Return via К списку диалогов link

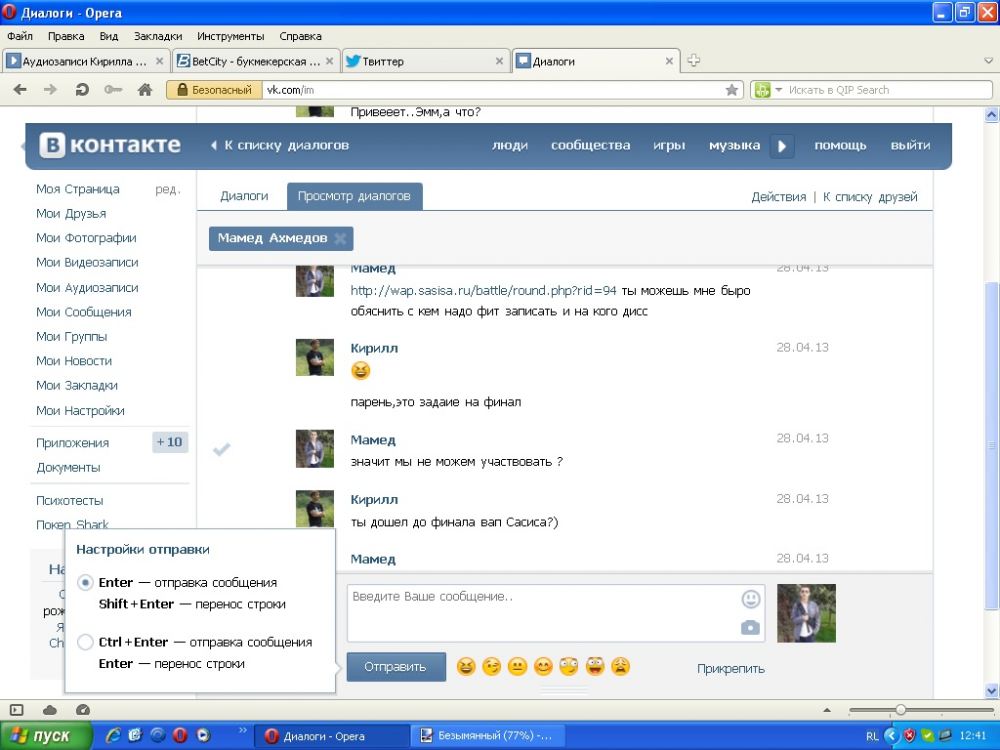pyautogui.click(x=280, y=145)
